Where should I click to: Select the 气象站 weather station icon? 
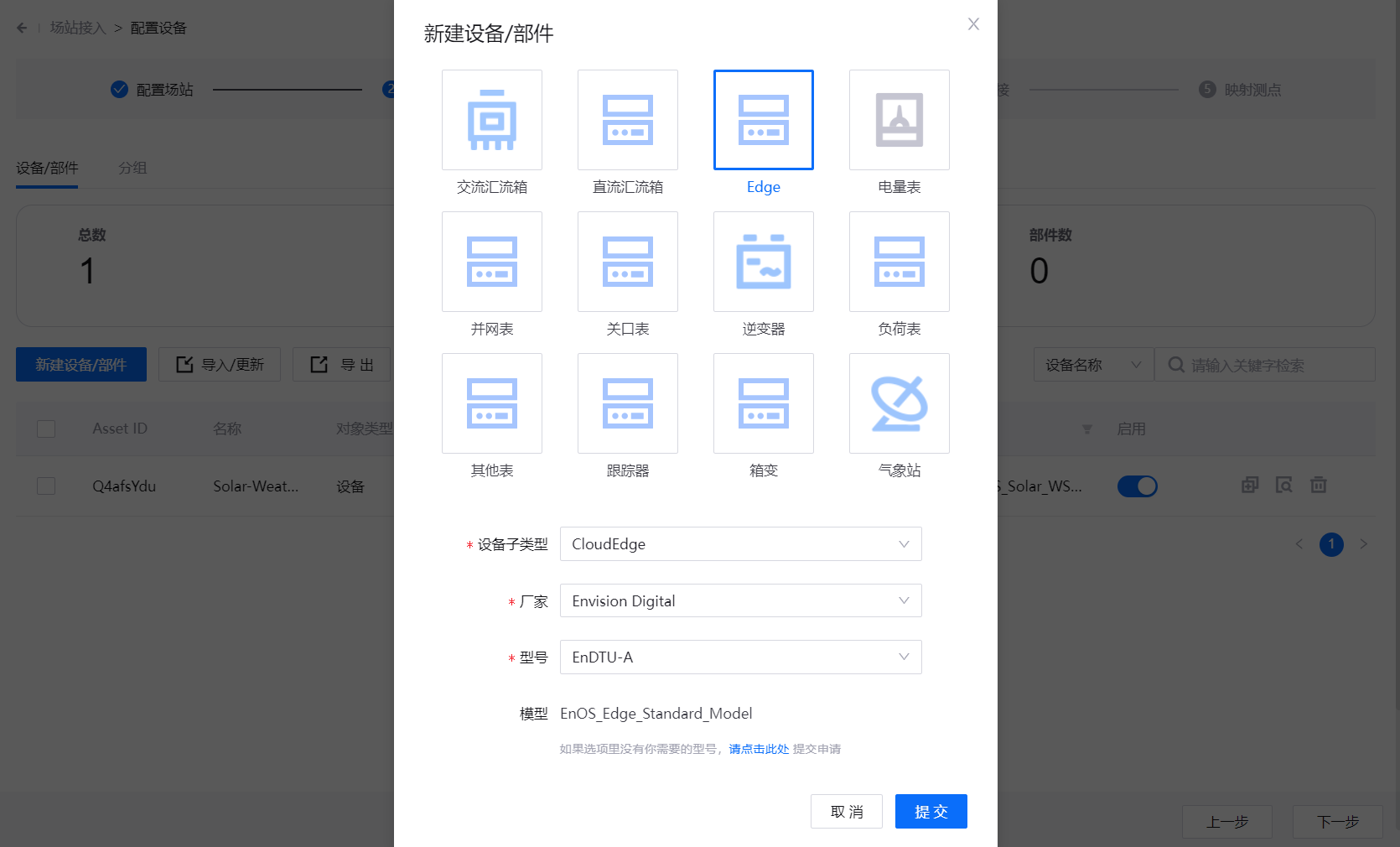900,403
